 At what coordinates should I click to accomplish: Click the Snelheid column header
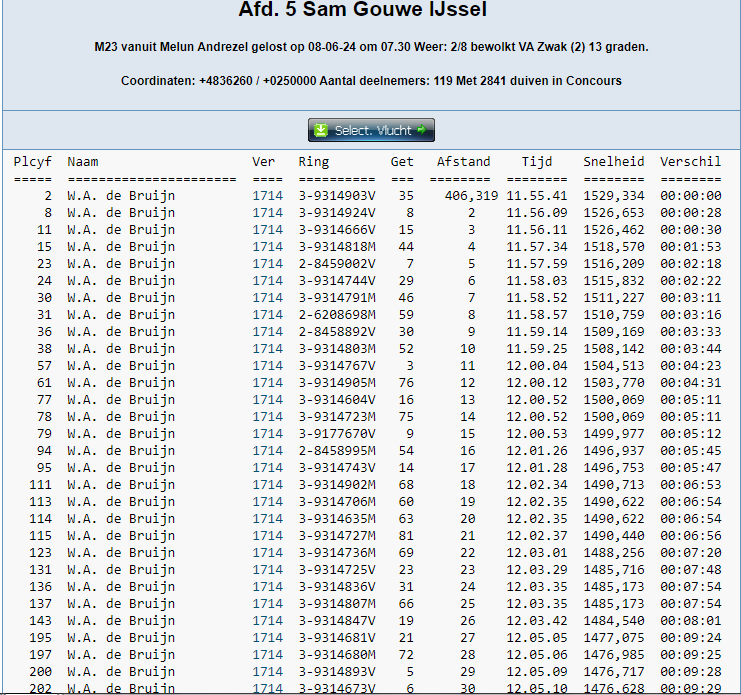(x=614, y=162)
